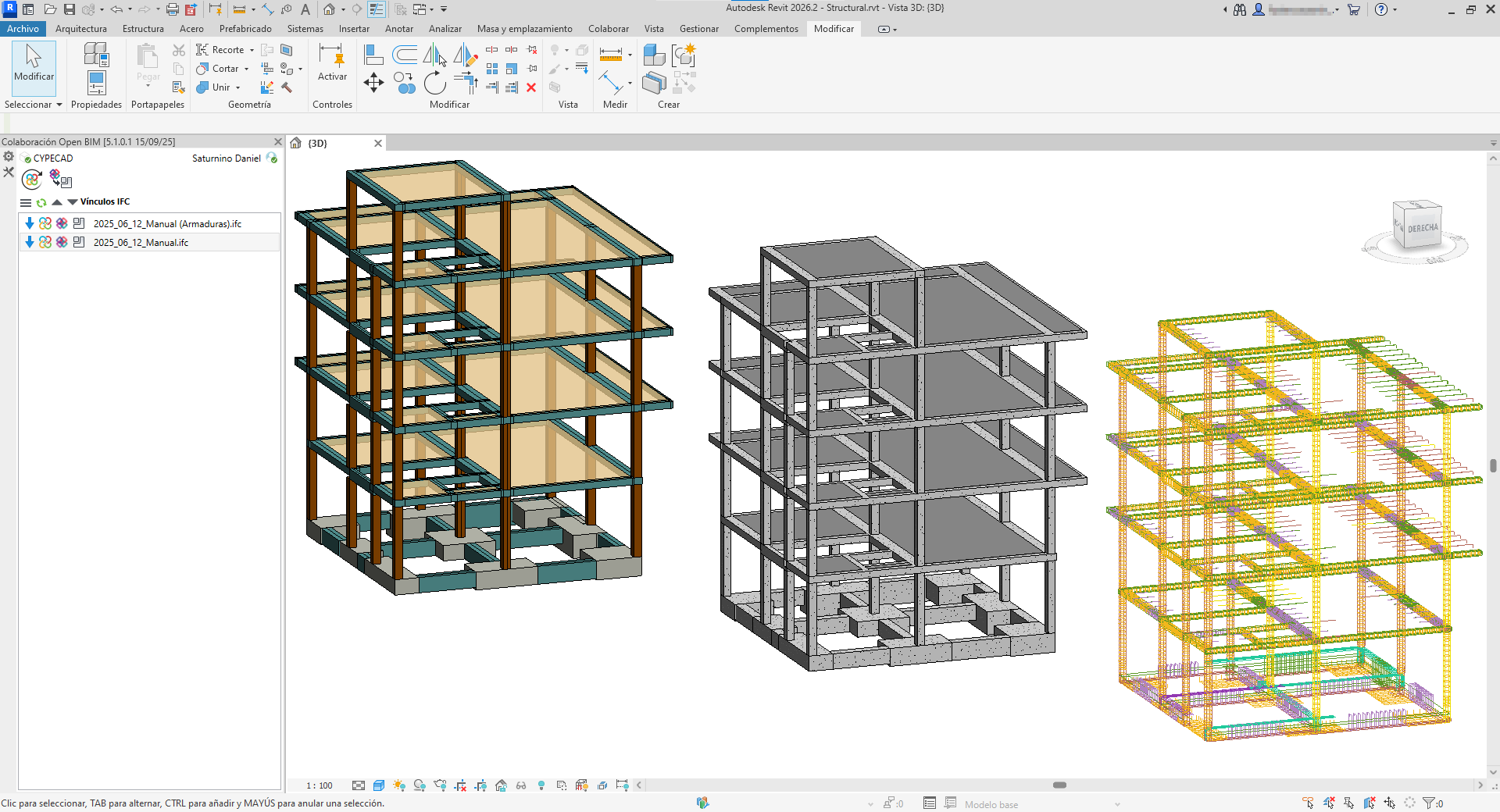The image size is (1500, 812).
Task: Switch to the Gestionar ribbon tab
Action: point(698,29)
